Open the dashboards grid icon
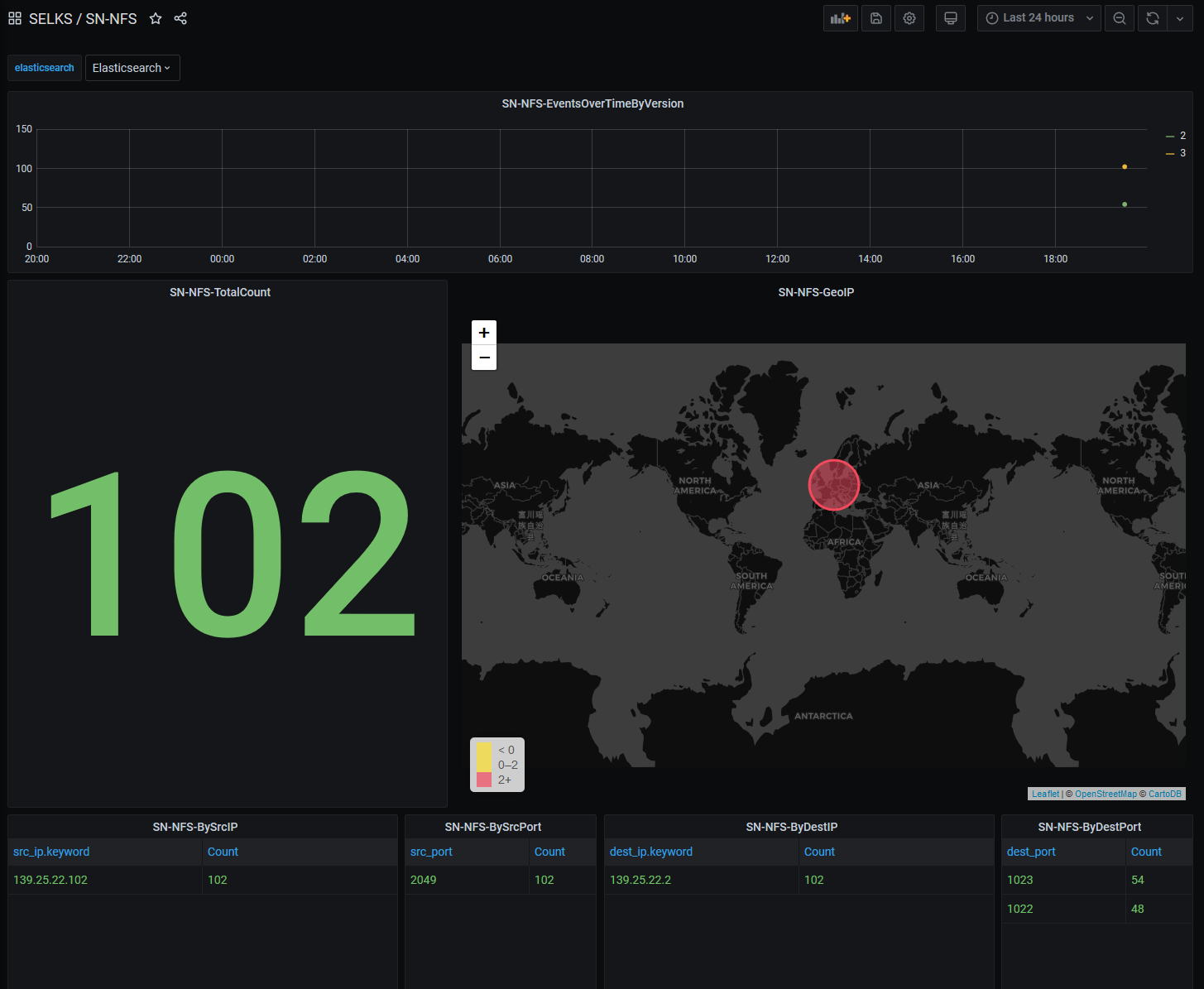 click(x=15, y=18)
